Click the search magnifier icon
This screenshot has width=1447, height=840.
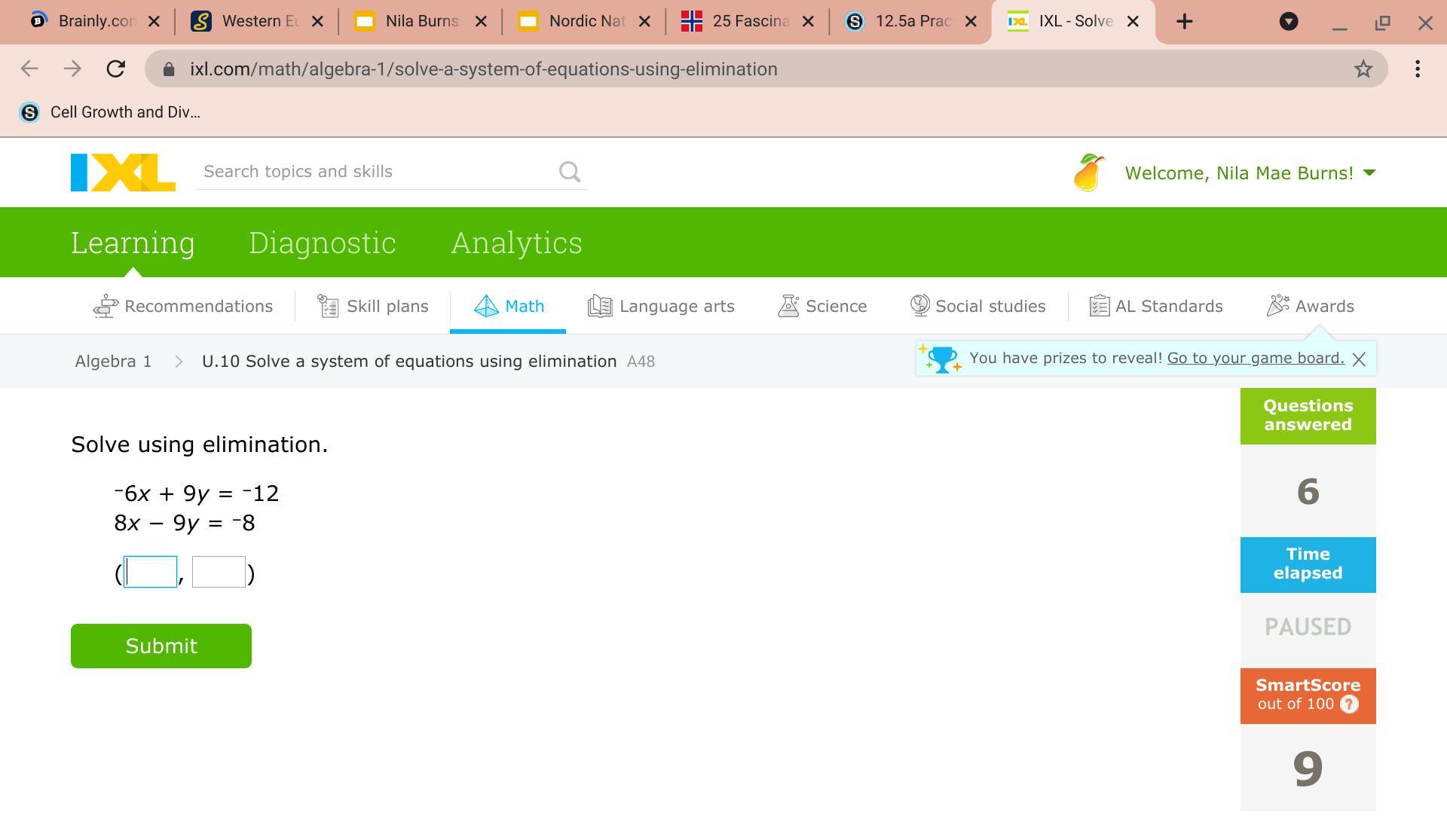(x=570, y=173)
